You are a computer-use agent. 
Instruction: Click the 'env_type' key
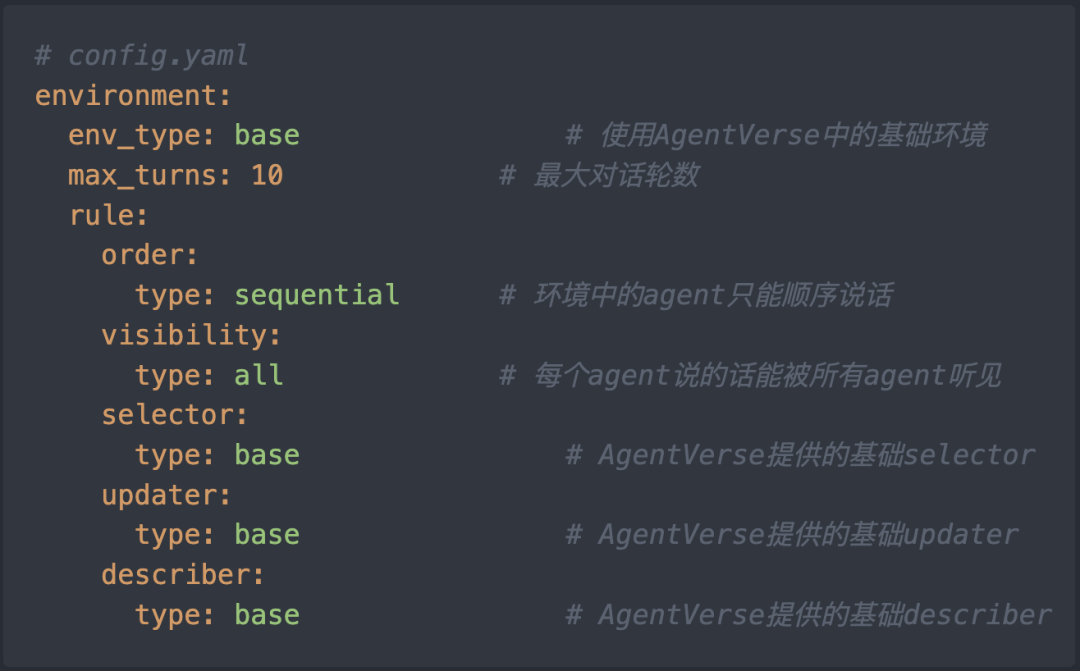pyautogui.click(x=135, y=135)
